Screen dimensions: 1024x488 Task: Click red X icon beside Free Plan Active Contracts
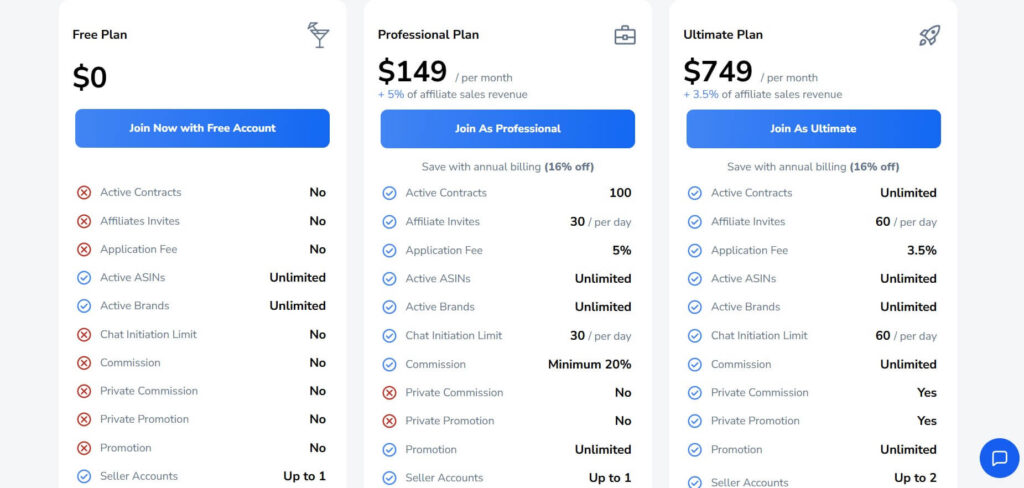coord(84,193)
